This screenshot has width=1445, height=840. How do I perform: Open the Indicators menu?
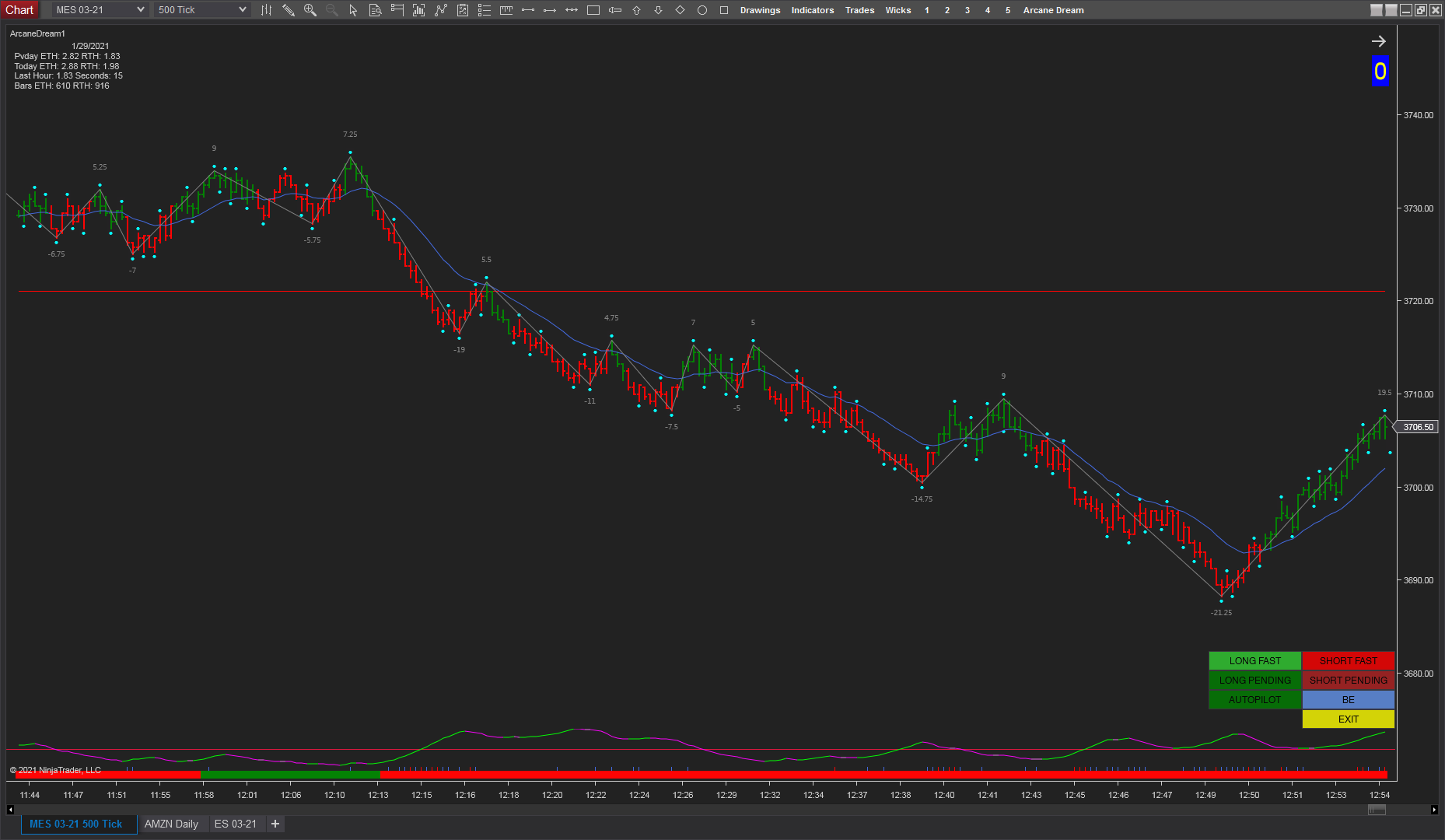click(x=812, y=10)
